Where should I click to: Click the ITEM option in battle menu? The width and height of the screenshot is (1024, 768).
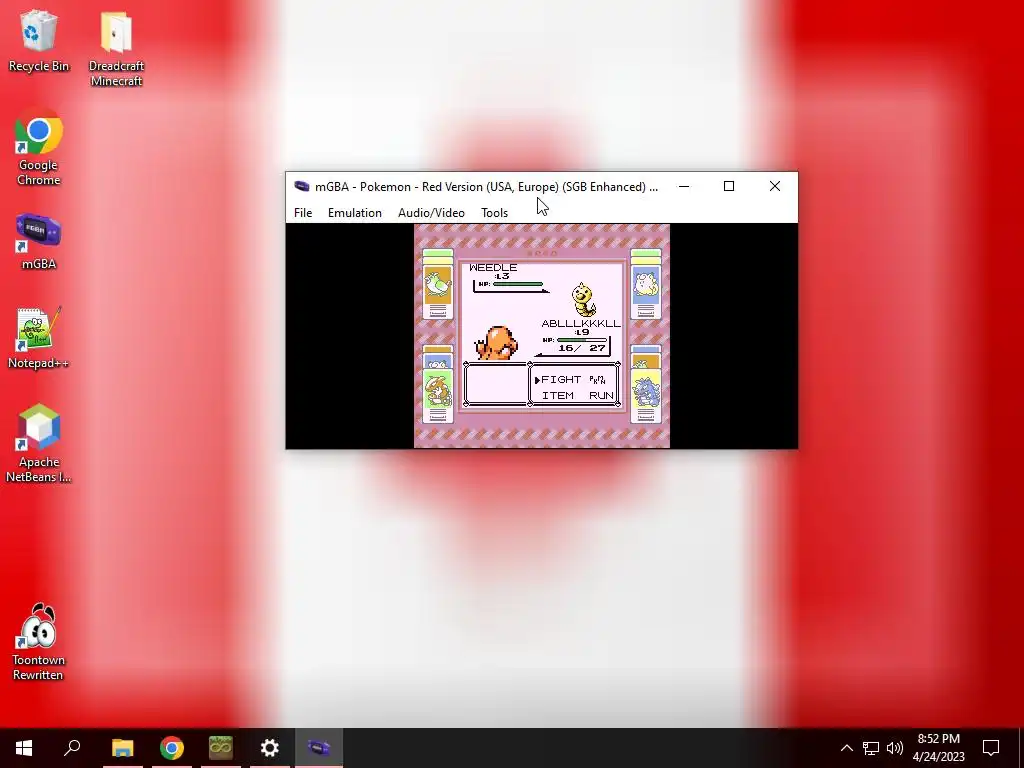(558, 396)
